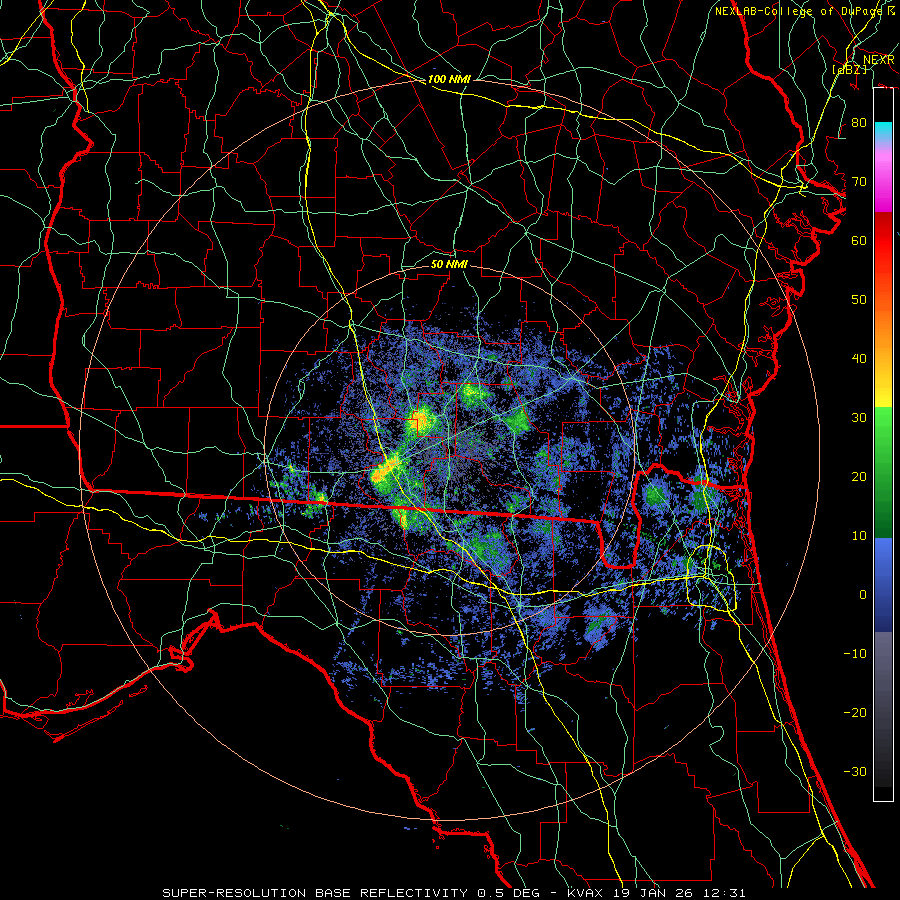Click the red segment of the reflectivity color bar
This screenshot has height=900, width=900.
(x=883, y=241)
